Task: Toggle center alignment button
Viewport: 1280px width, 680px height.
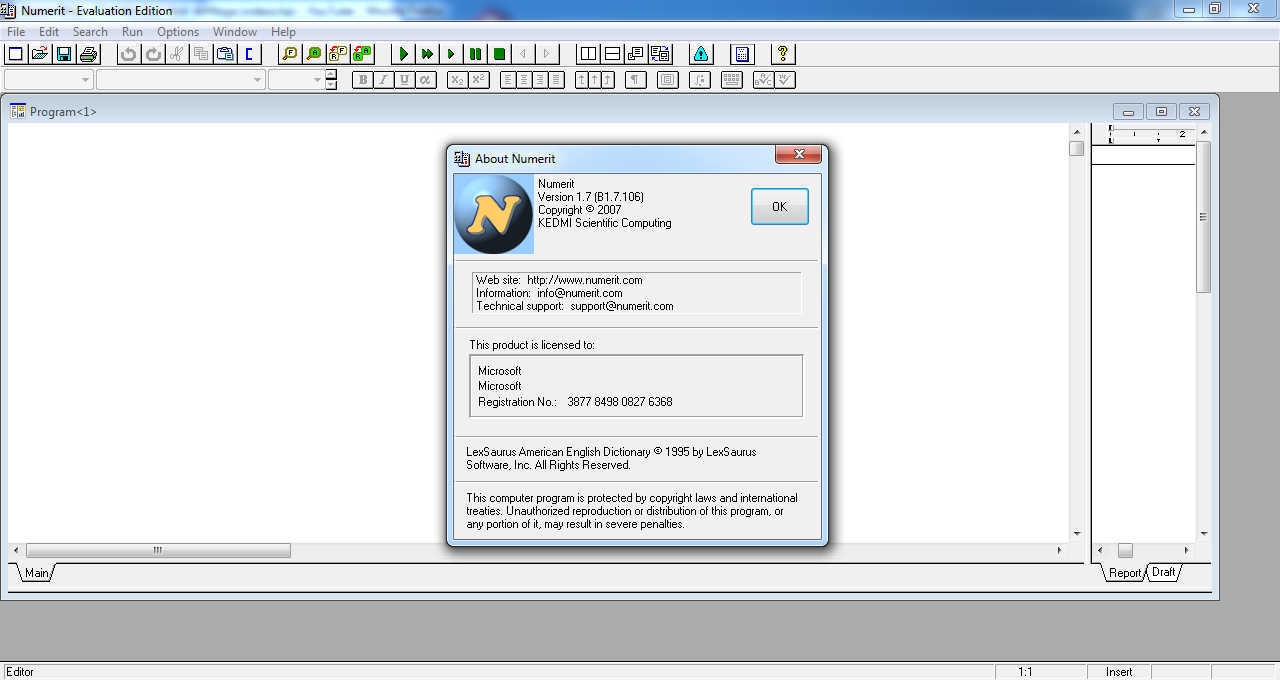Action: (x=524, y=80)
